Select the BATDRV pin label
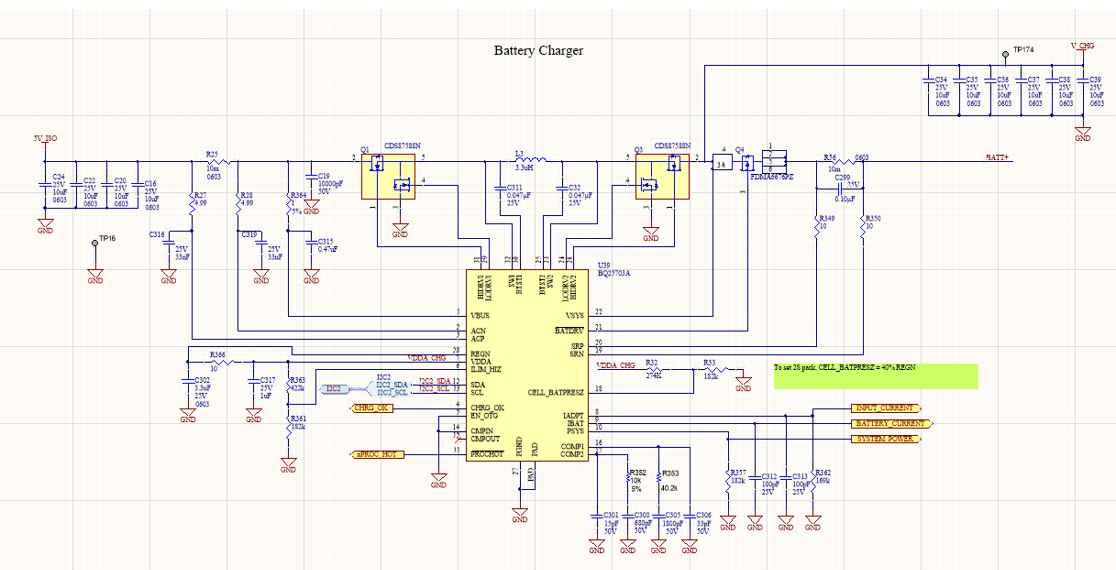This screenshot has width=1116, height=570. tap(569, 330)
